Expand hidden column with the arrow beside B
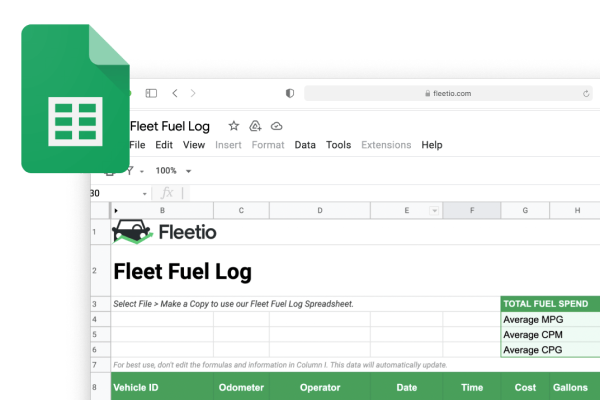 click(x=116, y=211)
